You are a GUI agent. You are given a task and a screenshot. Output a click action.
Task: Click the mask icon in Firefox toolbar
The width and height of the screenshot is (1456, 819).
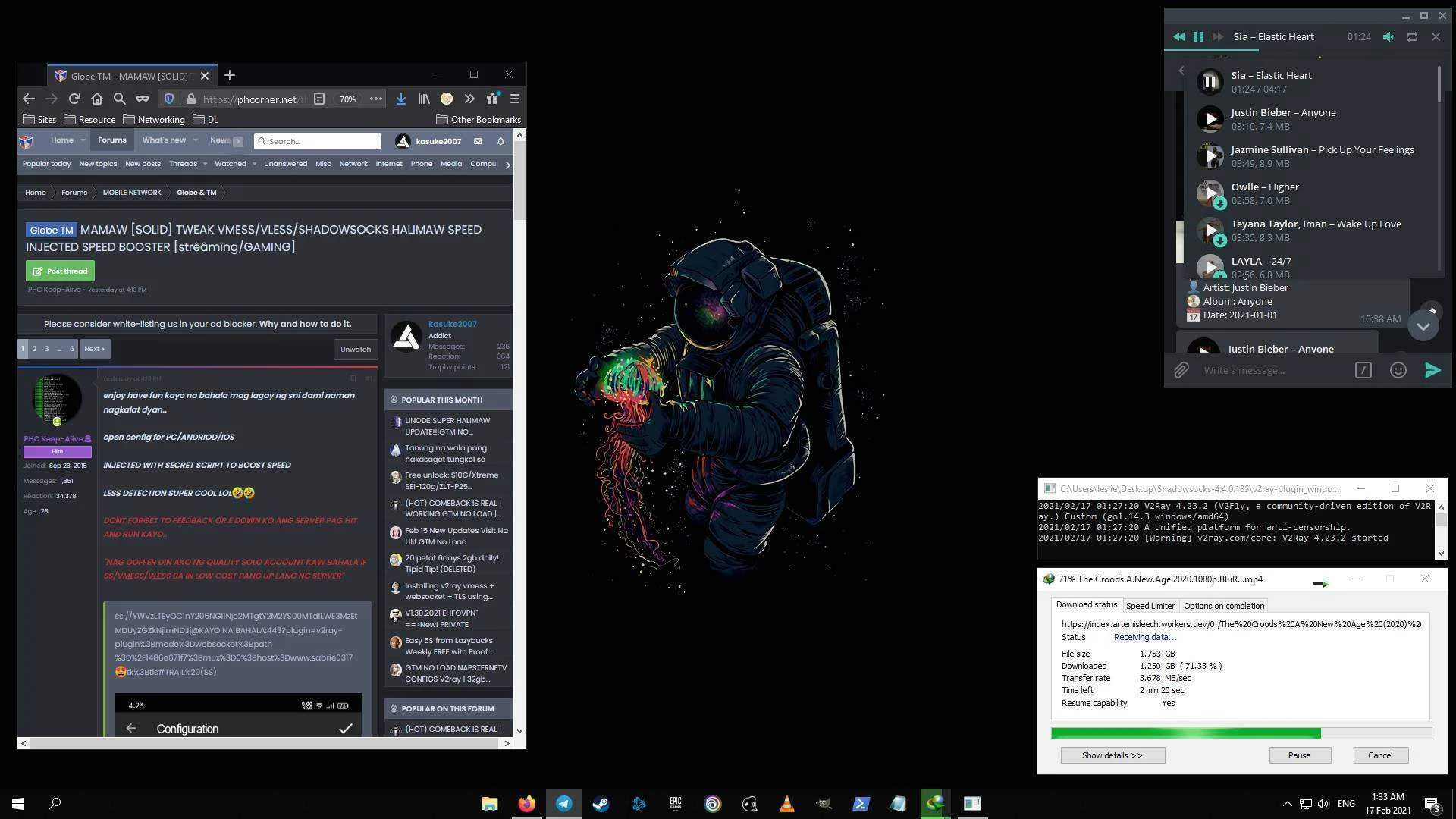[x=142, y=99]
